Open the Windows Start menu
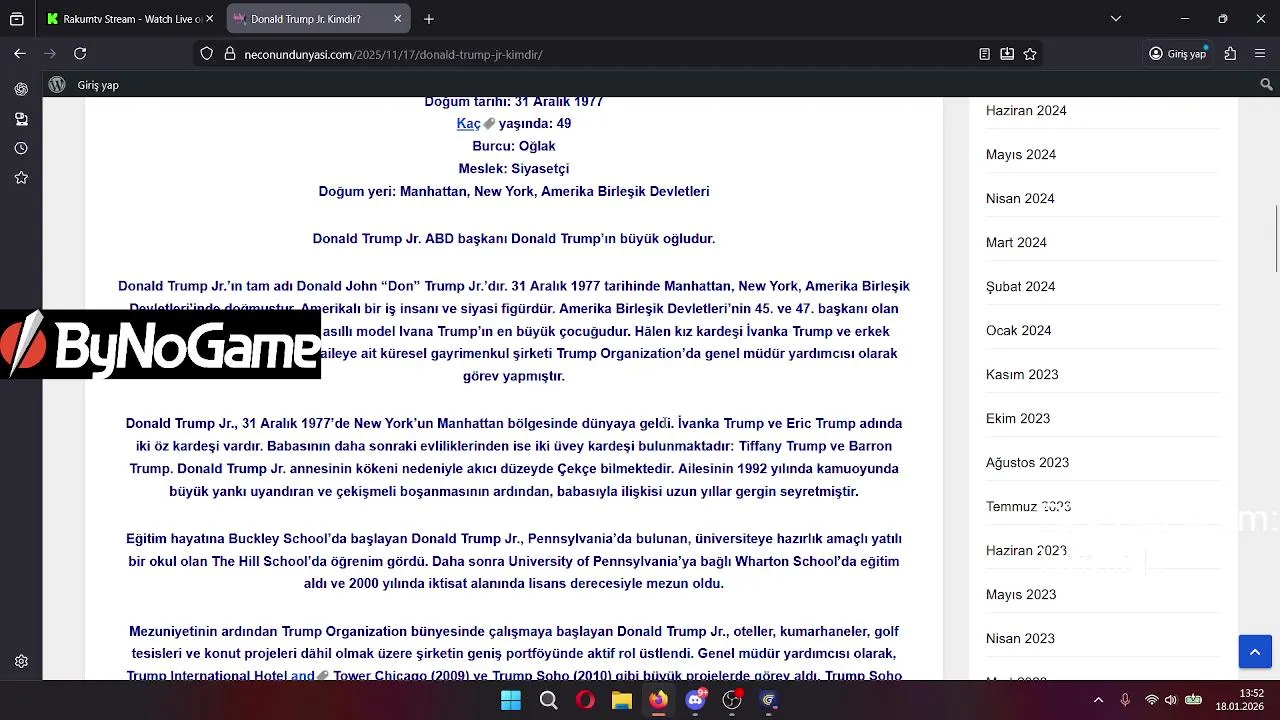Screen dimensions: 1280x720 (x=511, y=700)
